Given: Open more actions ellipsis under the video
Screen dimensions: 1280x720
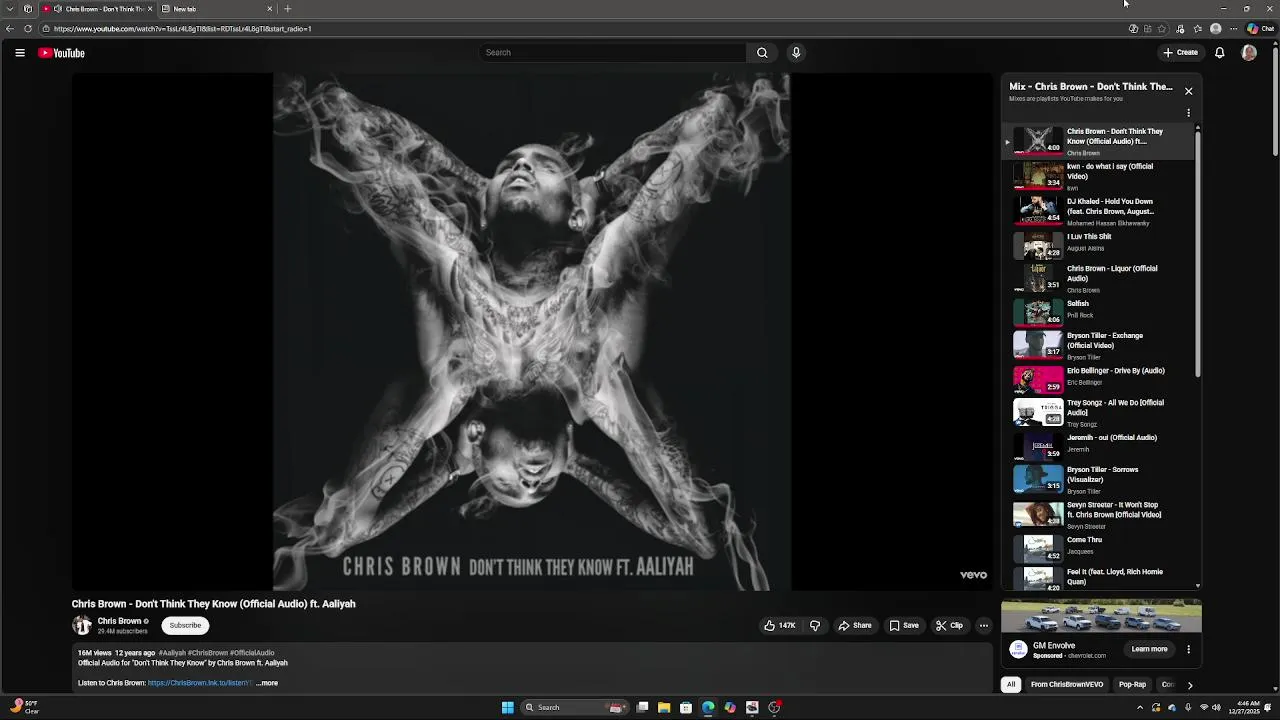Looking at the screenshot, I should 983,626.
